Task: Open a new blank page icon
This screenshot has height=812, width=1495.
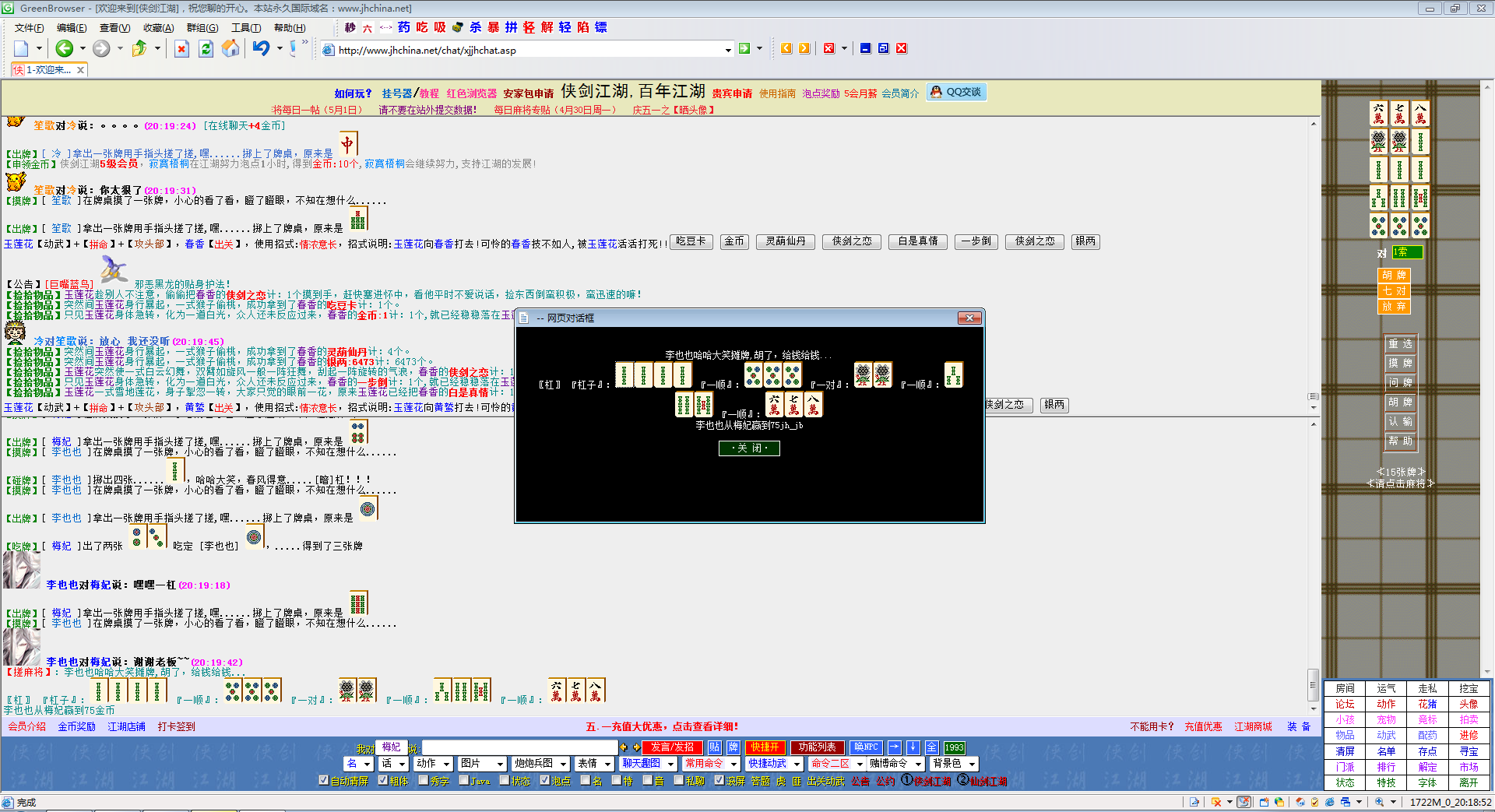Action: click(x=21, y=49)
